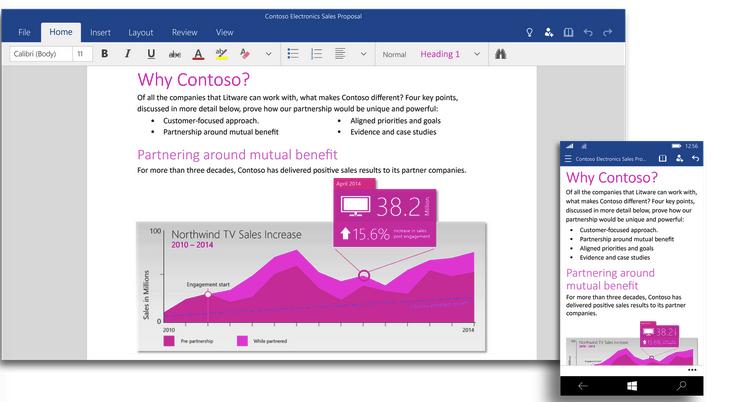
Task: Apply the Heading 1 style
Action: click(440, 54)
